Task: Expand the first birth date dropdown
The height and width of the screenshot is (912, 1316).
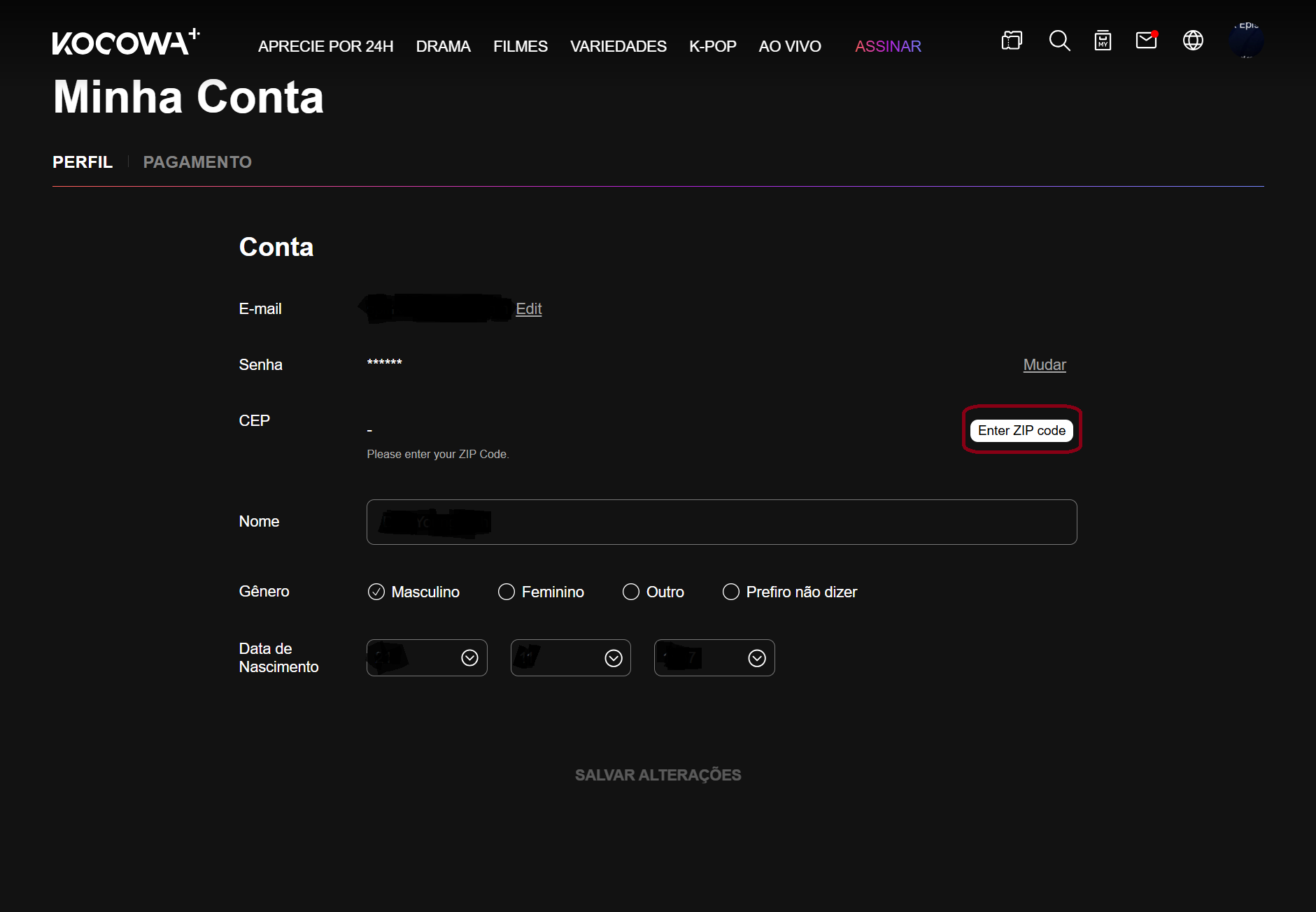Action: click(427, 658)
